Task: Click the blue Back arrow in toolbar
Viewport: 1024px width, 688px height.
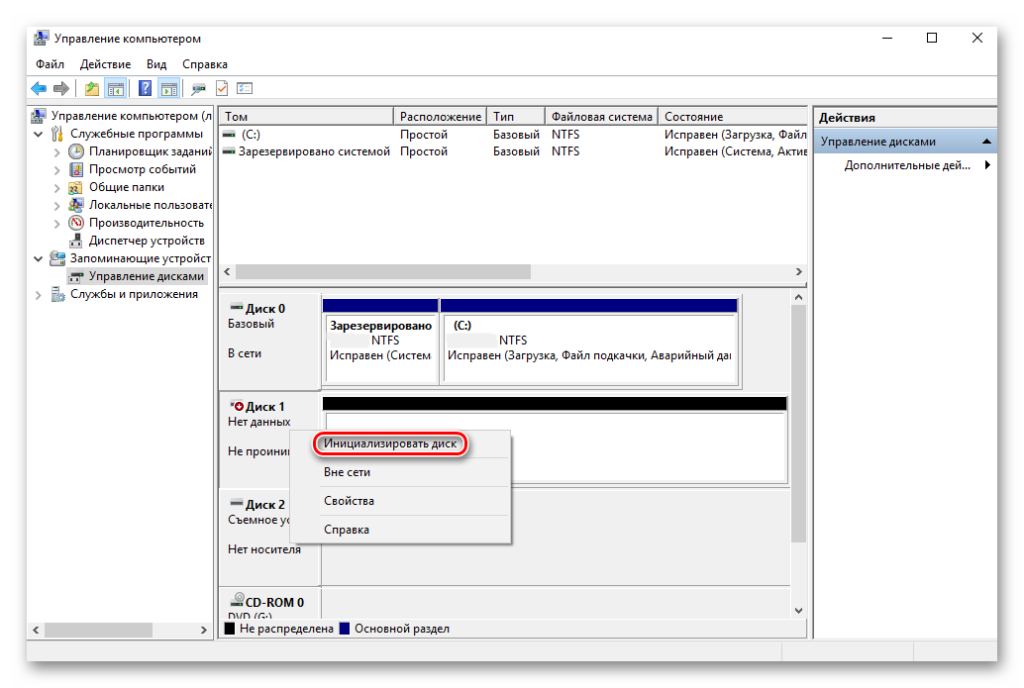Action: (39, 88)
